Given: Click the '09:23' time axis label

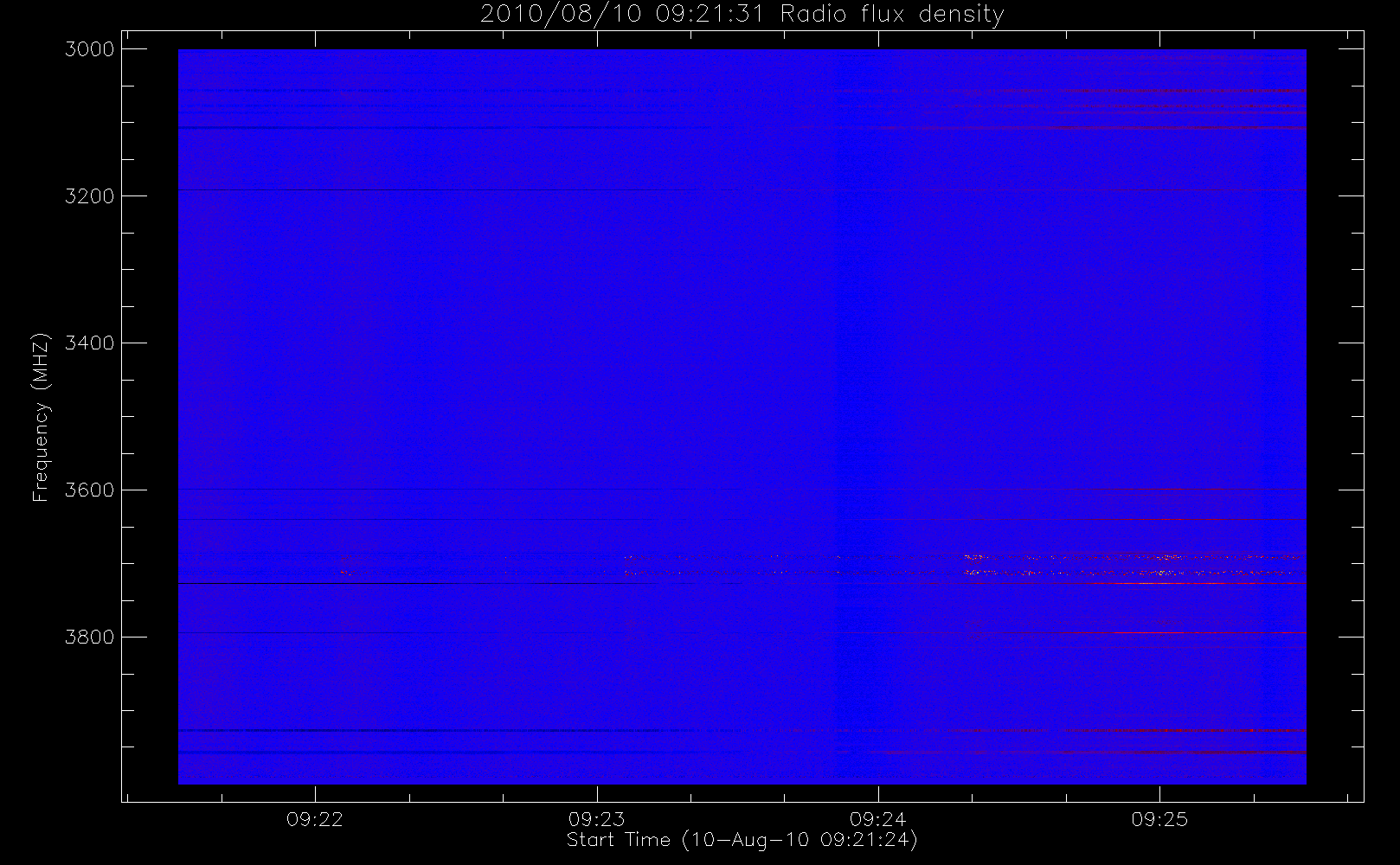Looking at the screenshot, I should pos(596,819).
